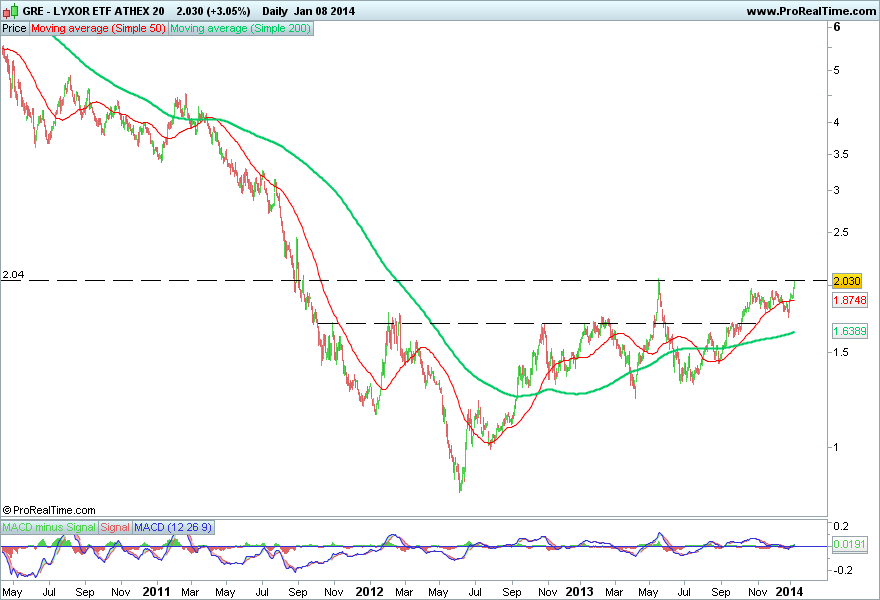Click price axis label 6
880x600 pixels.
837,27
